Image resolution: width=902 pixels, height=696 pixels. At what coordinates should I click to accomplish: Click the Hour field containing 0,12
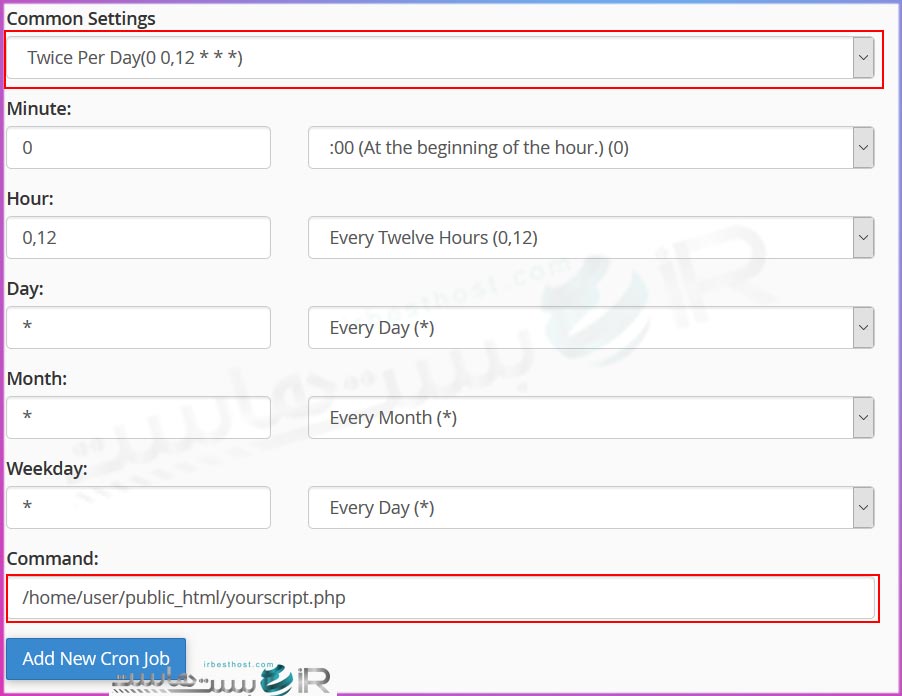pos(138,237)
